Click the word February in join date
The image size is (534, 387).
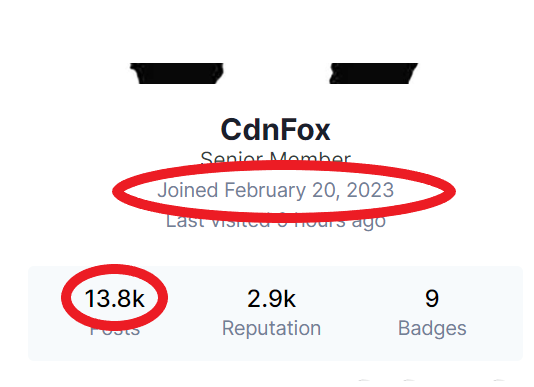pyautogui.click(x=265, y=190)
